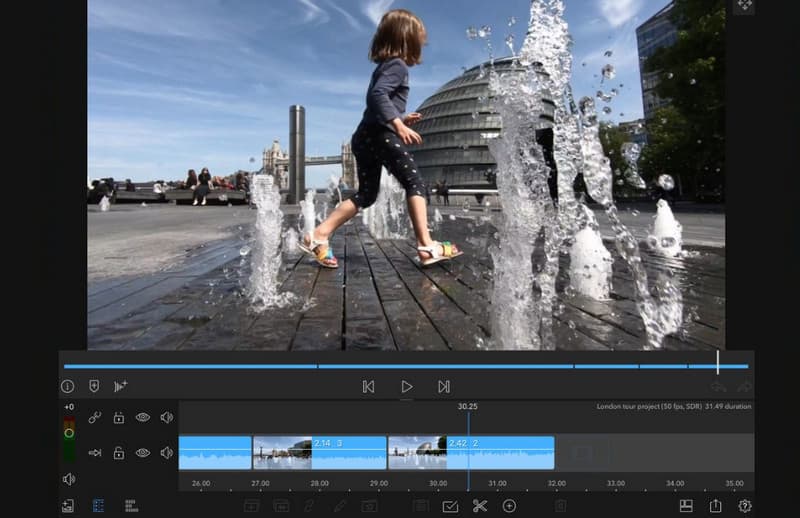Open the layout selector icon
The width and height of the screenshot is (800, 518).
tap(686, 506)
